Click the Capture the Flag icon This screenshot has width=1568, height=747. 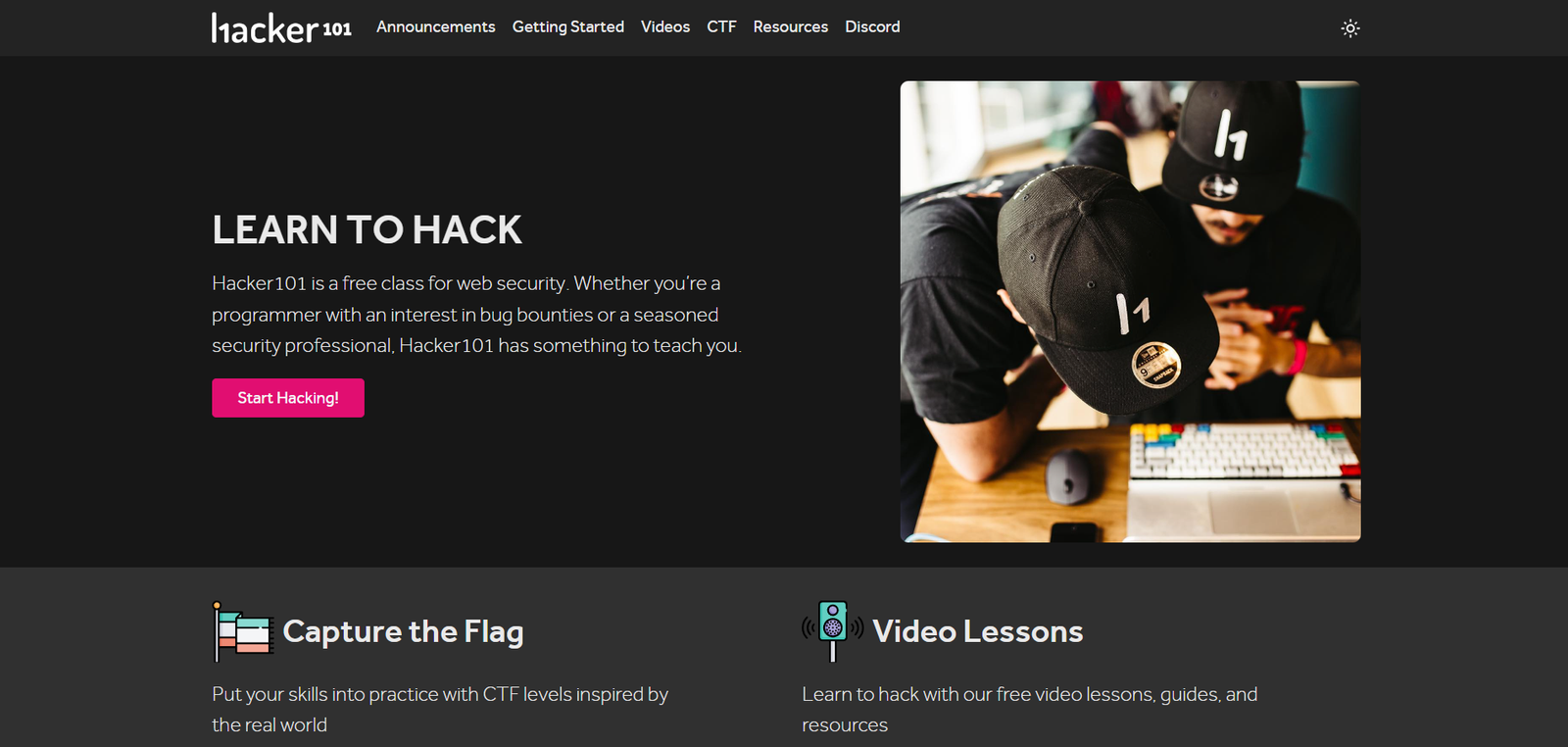(x=243, y=631)
